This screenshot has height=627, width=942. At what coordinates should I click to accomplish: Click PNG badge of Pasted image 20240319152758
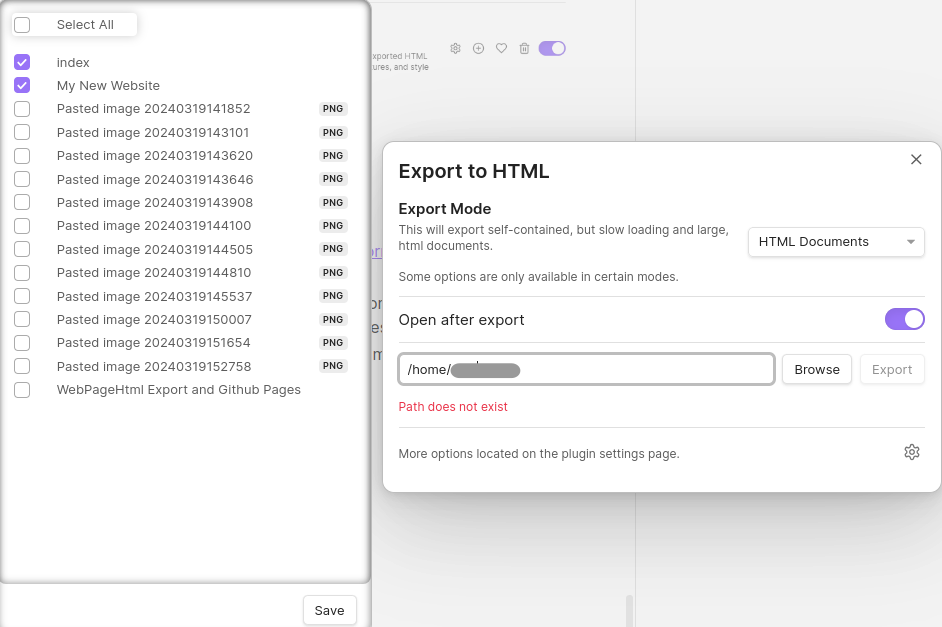(333, 366)
